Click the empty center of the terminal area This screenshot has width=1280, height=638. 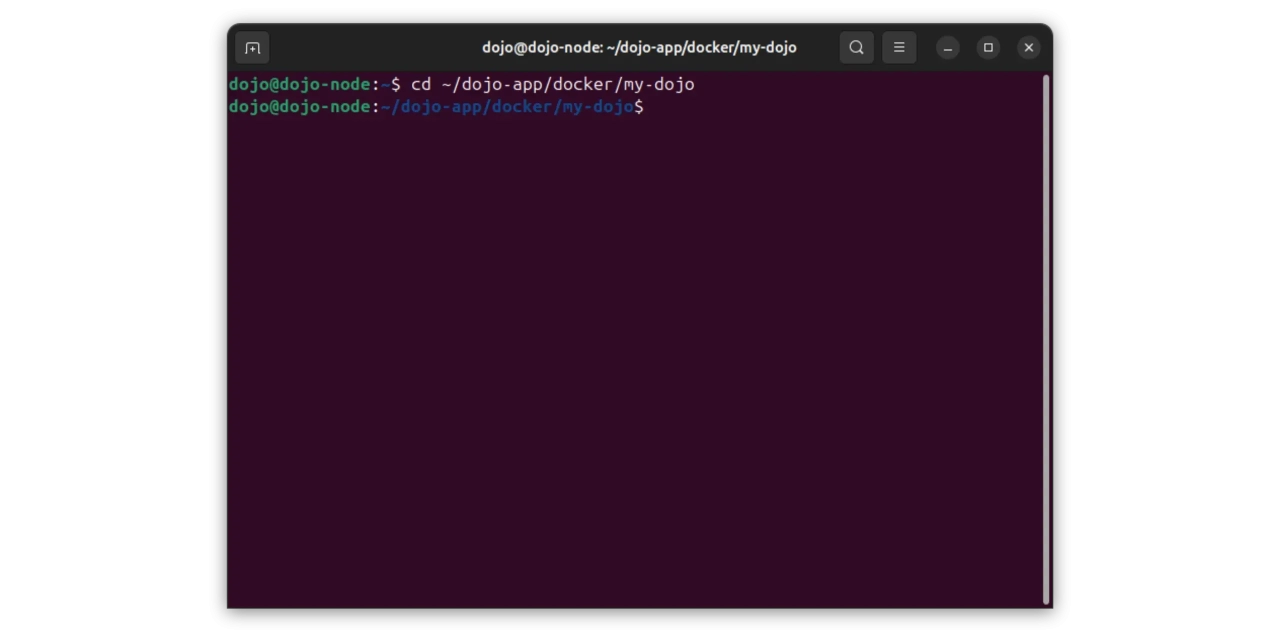pyautogui.click(x=636, y=350)
